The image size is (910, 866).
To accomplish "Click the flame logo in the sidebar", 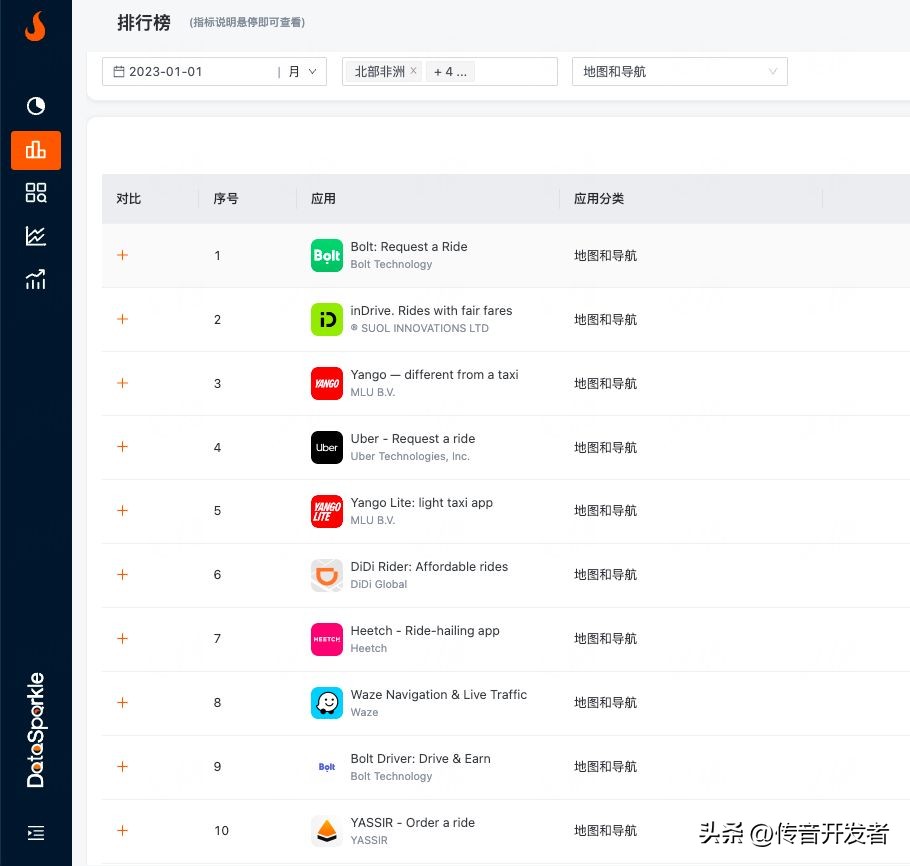I will pos(35,26).
